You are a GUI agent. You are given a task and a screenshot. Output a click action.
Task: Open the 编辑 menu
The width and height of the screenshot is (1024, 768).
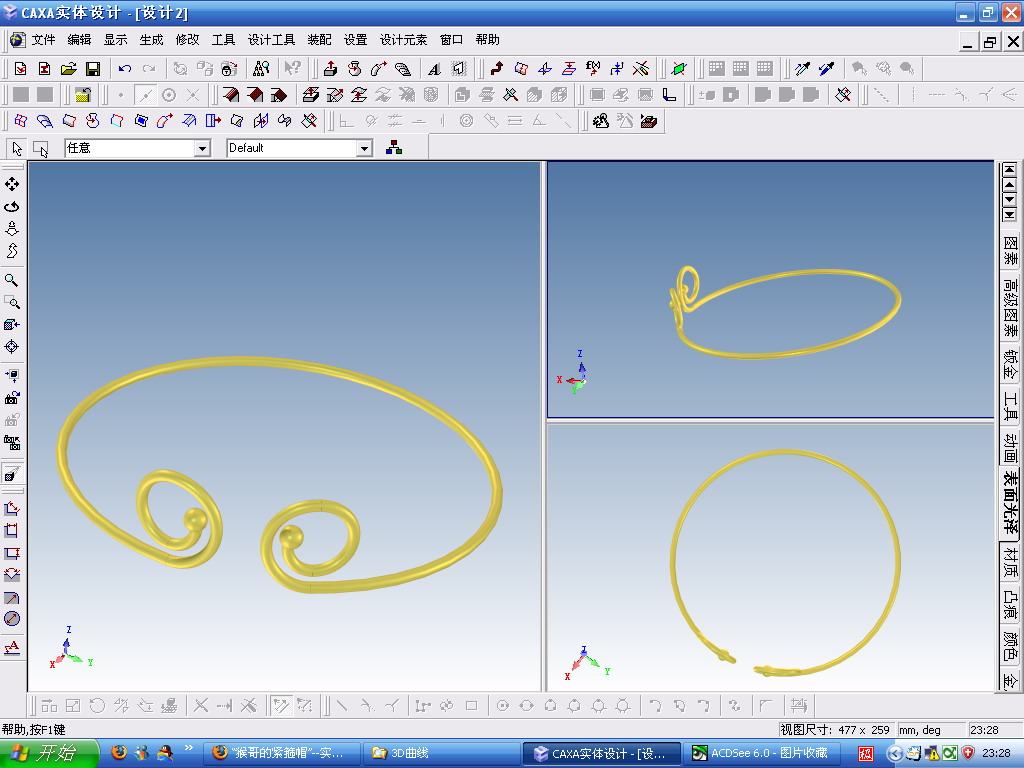pyautogui.click(x=80, y=40)
